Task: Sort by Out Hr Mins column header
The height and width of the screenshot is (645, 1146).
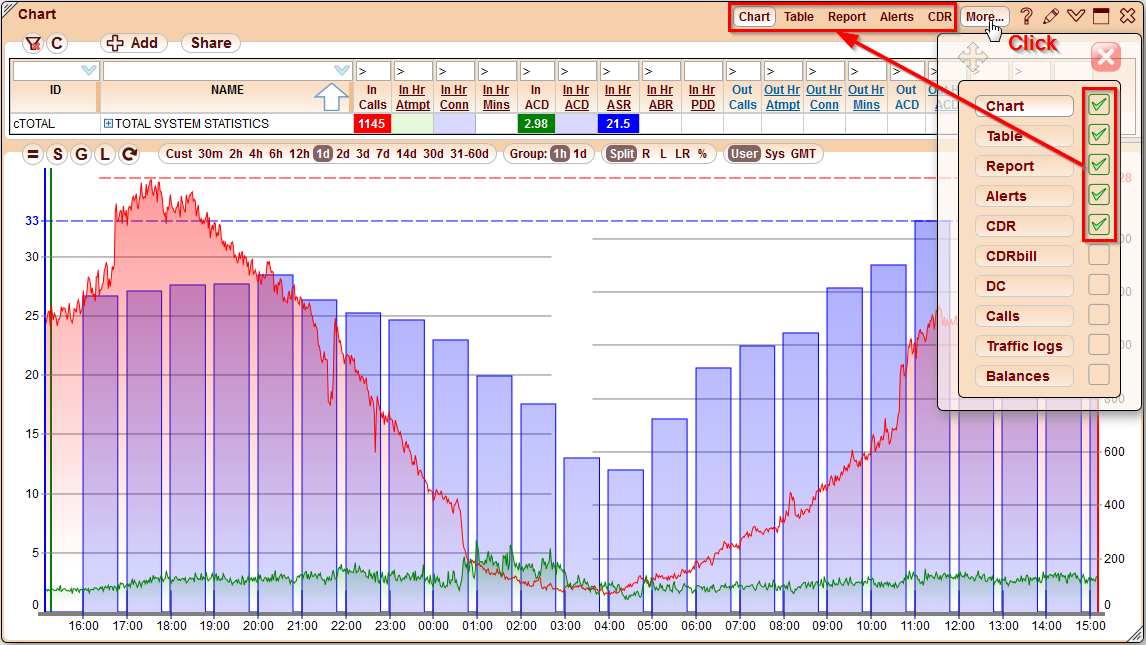Action: point(866,97)
